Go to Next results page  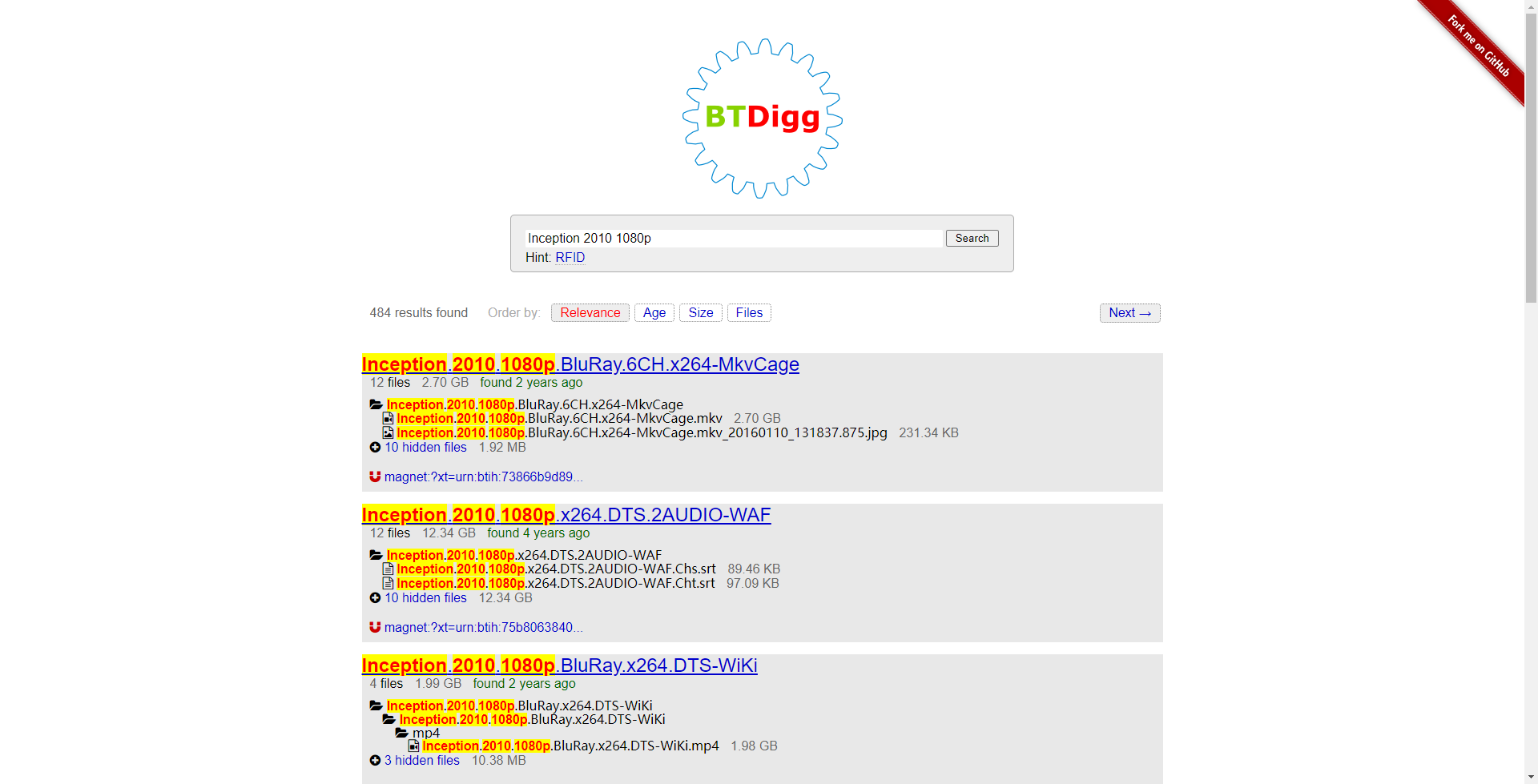1129,313
